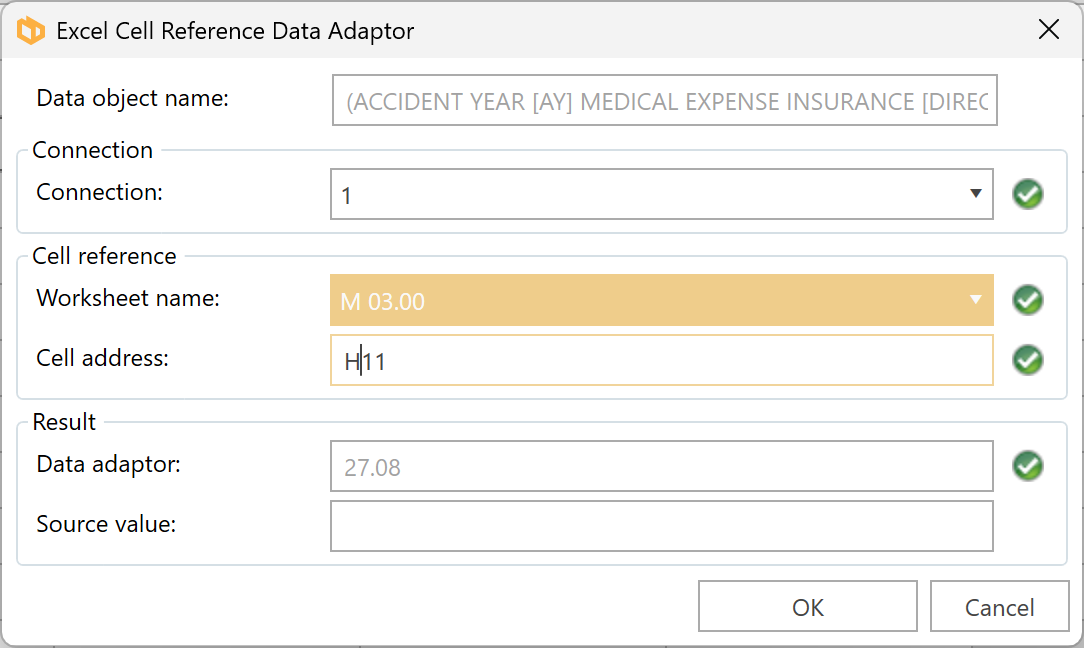1084x648 pixels.
Task: Click the green checkmark beside Cell address
Action: 1027,360
